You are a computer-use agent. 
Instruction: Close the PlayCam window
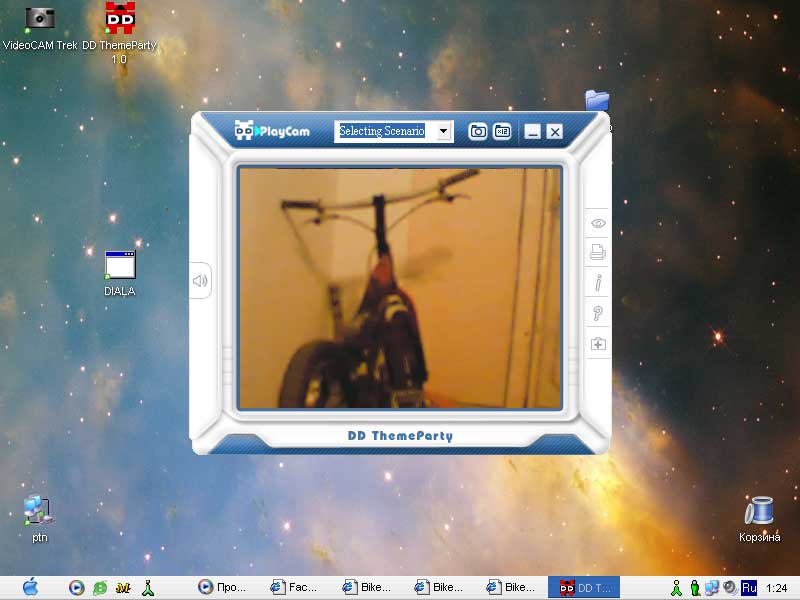555,131
